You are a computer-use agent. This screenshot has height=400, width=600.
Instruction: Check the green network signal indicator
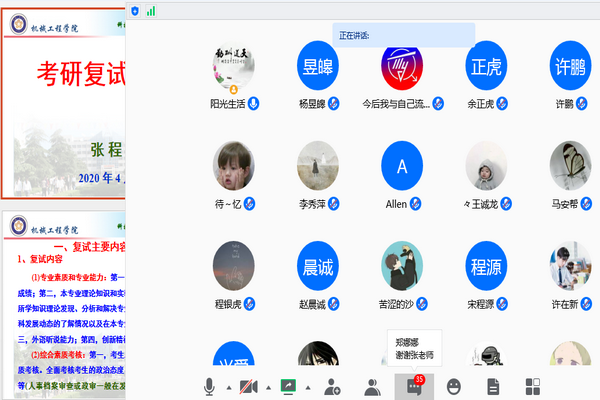(x=151, y=10)
